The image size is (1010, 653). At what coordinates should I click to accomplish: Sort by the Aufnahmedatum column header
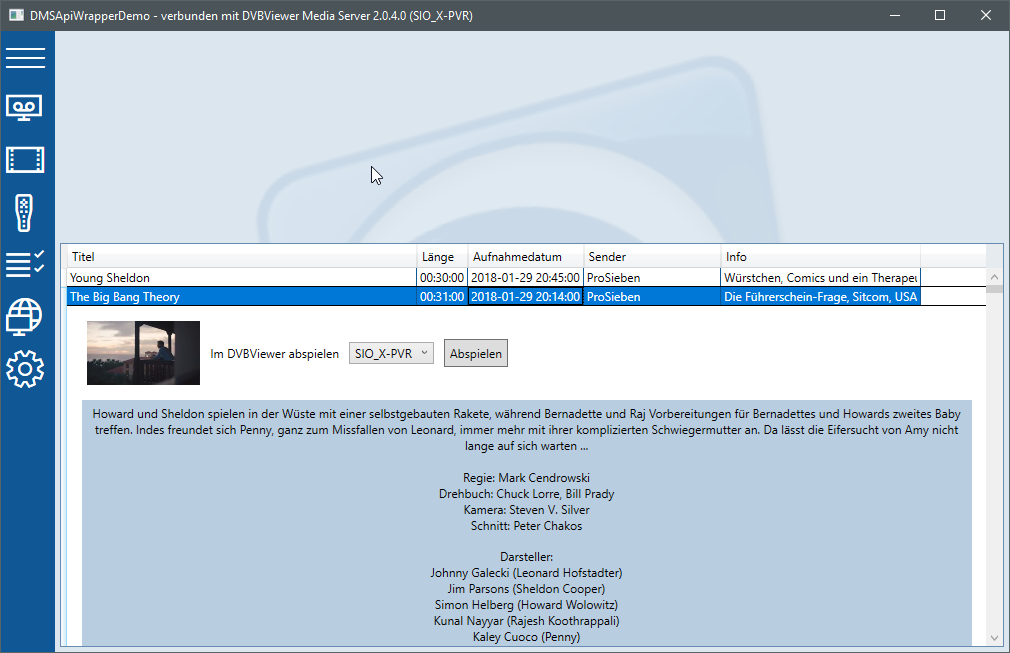(525, 257)
